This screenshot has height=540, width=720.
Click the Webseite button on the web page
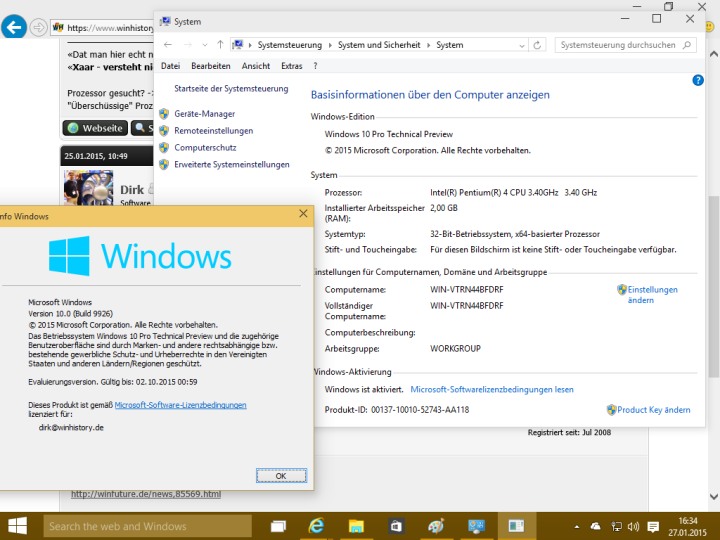coord(96,128)
